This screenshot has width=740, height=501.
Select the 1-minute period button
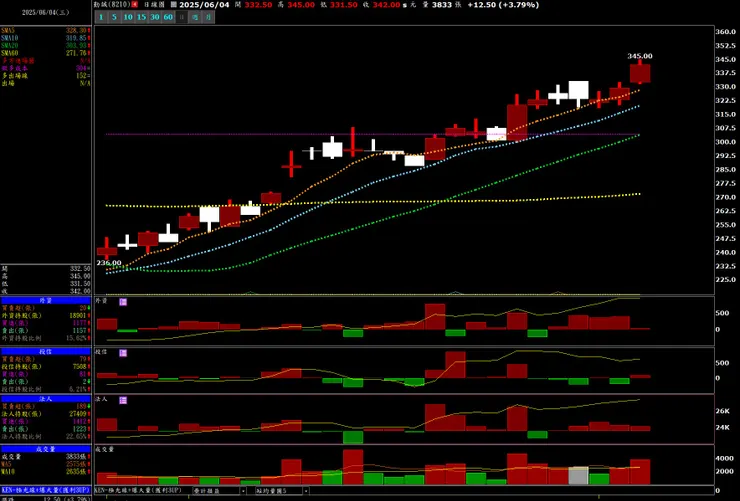pyautogui.click(x=101, y=17)
